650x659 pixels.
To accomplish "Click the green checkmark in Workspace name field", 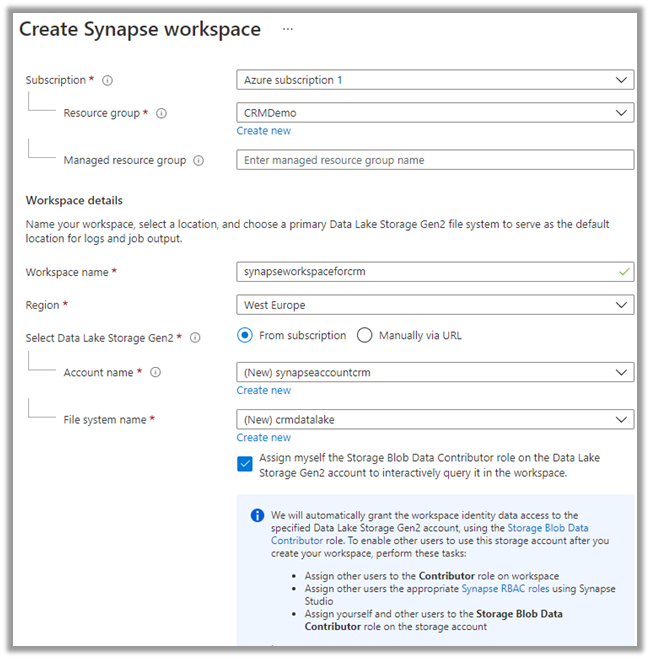I will point(625,271).
